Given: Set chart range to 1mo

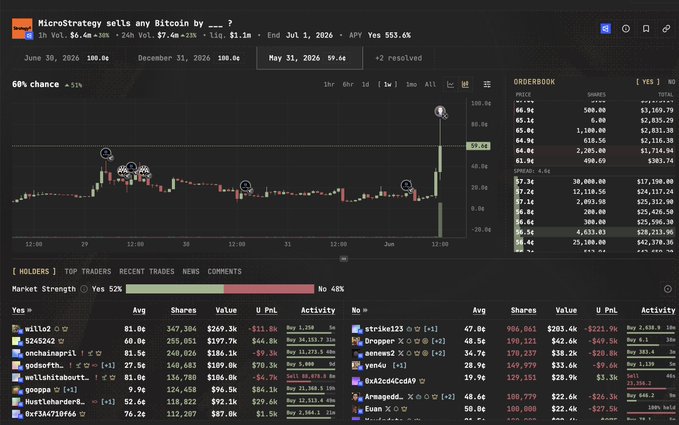Looking at the screenshot, I should (x=411, y=84).
